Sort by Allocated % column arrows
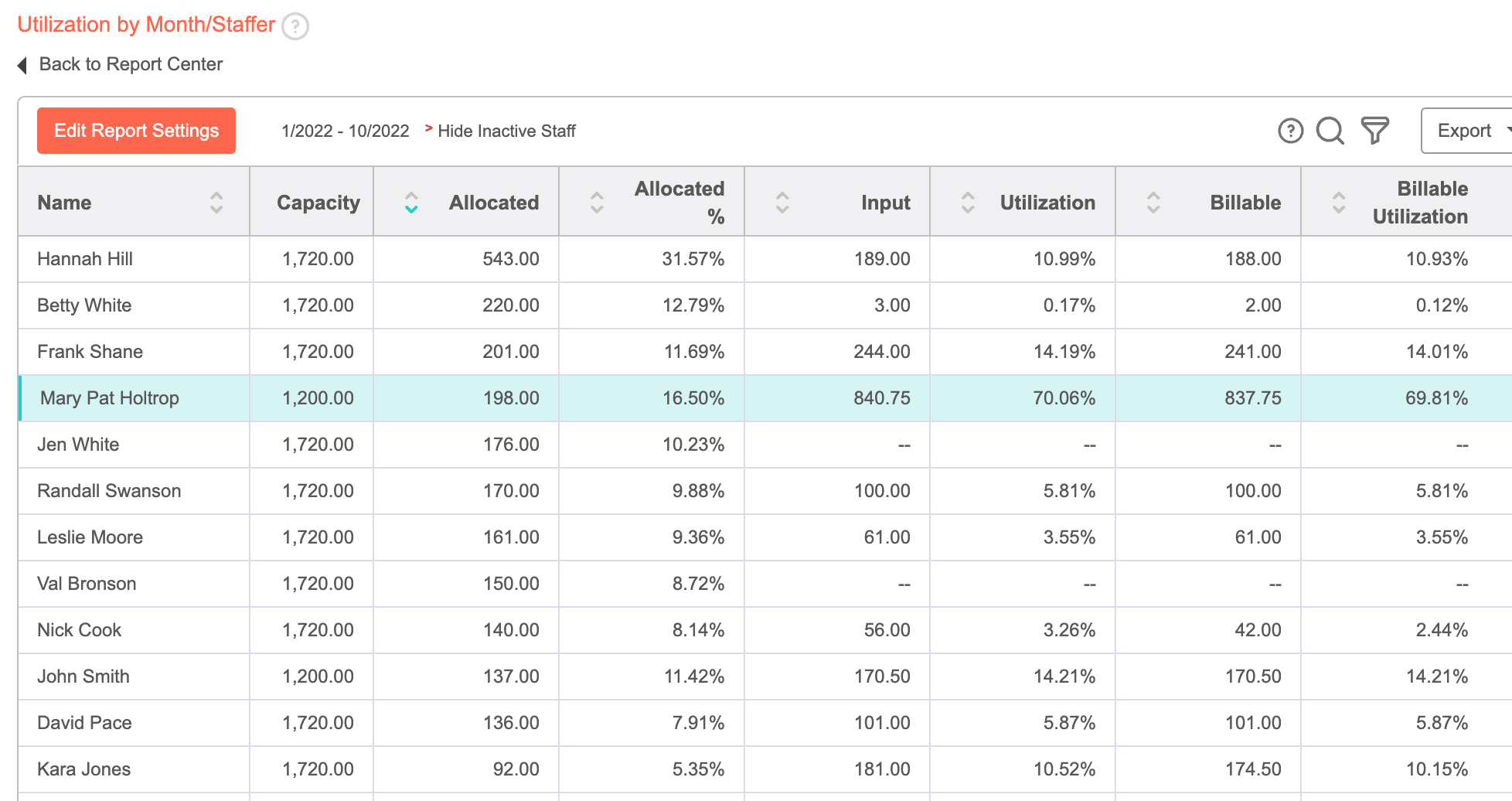1512x801 pixels. 597,203
